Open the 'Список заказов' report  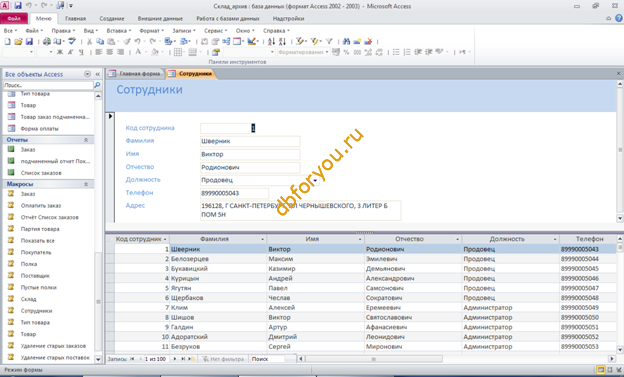pyautogui.click(x=41, y=173)
